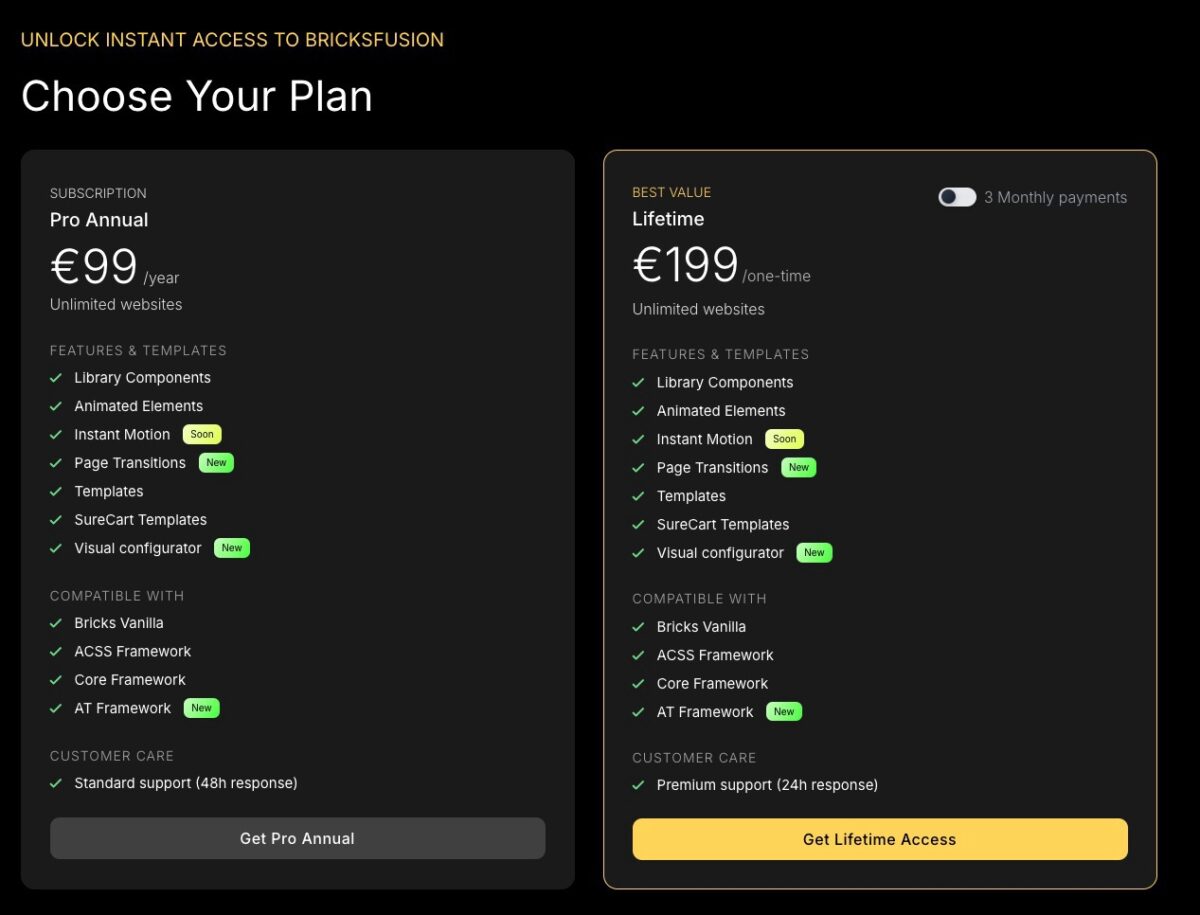Select ACSS Framework in the Pro Annual list
The image size is (1200, 915).
133,651
